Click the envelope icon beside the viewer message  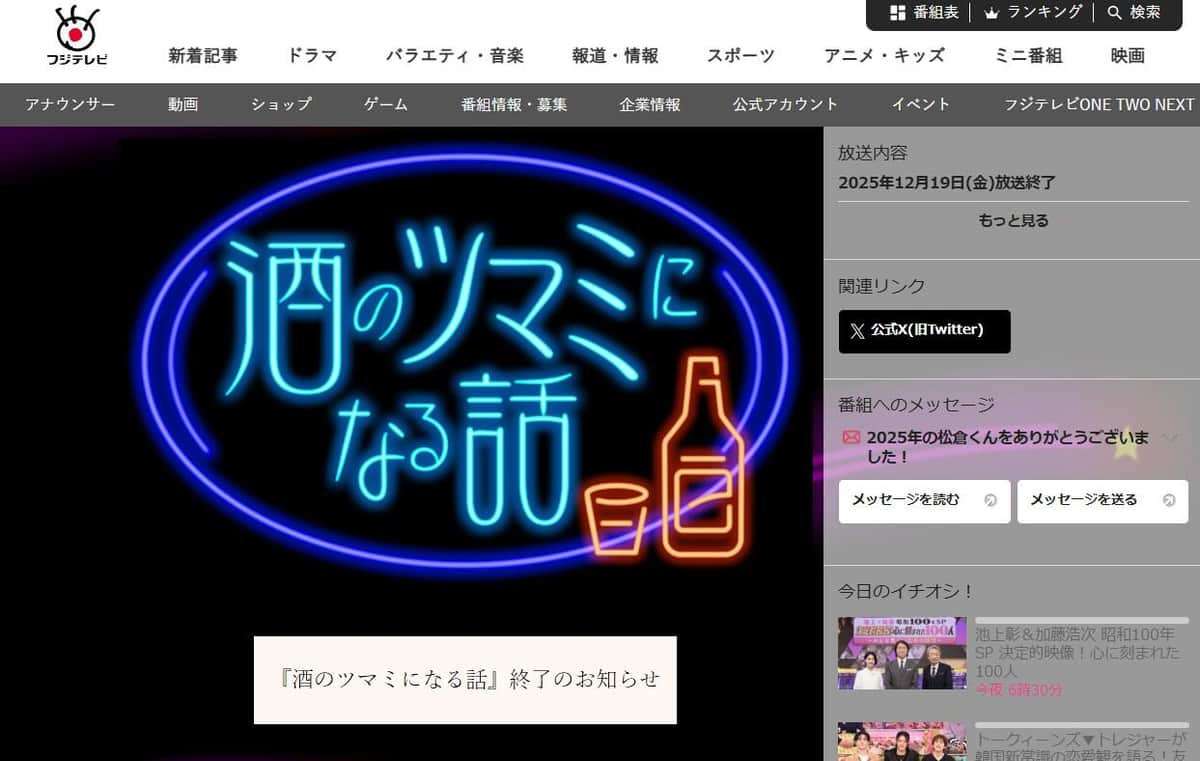click(851, 437)
